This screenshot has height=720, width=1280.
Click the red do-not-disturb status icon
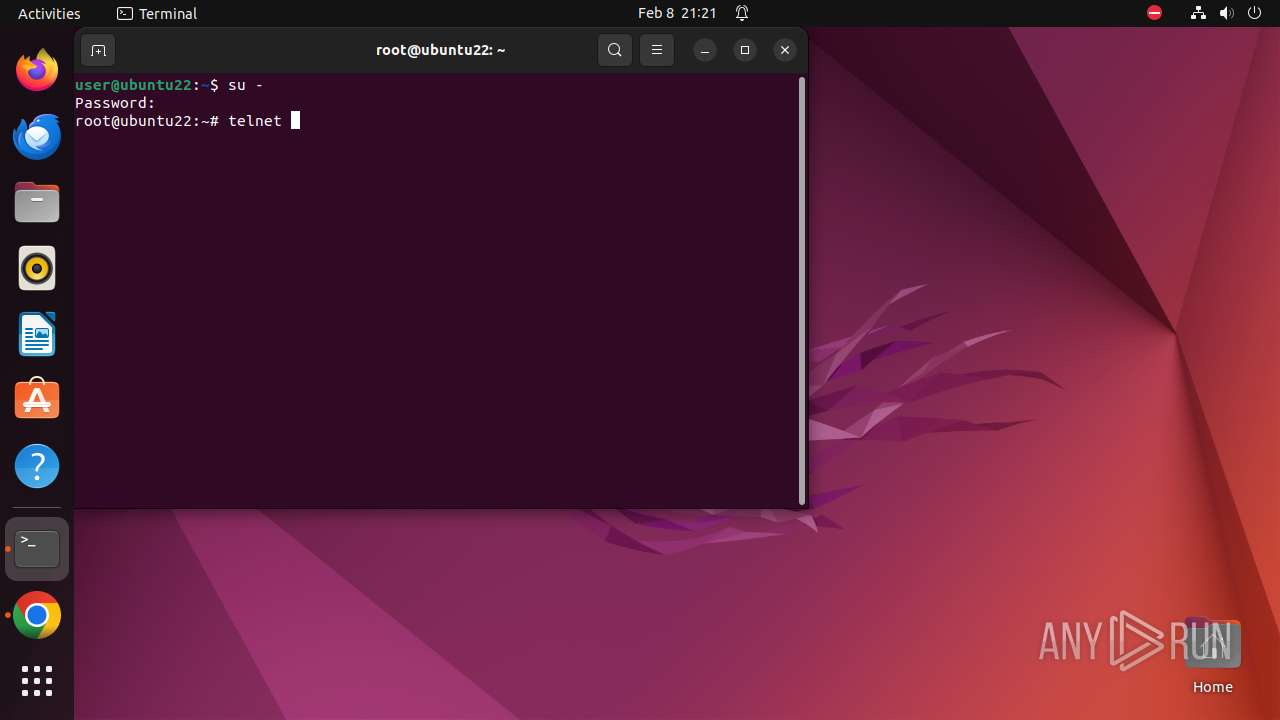(x=1154, y=13)
